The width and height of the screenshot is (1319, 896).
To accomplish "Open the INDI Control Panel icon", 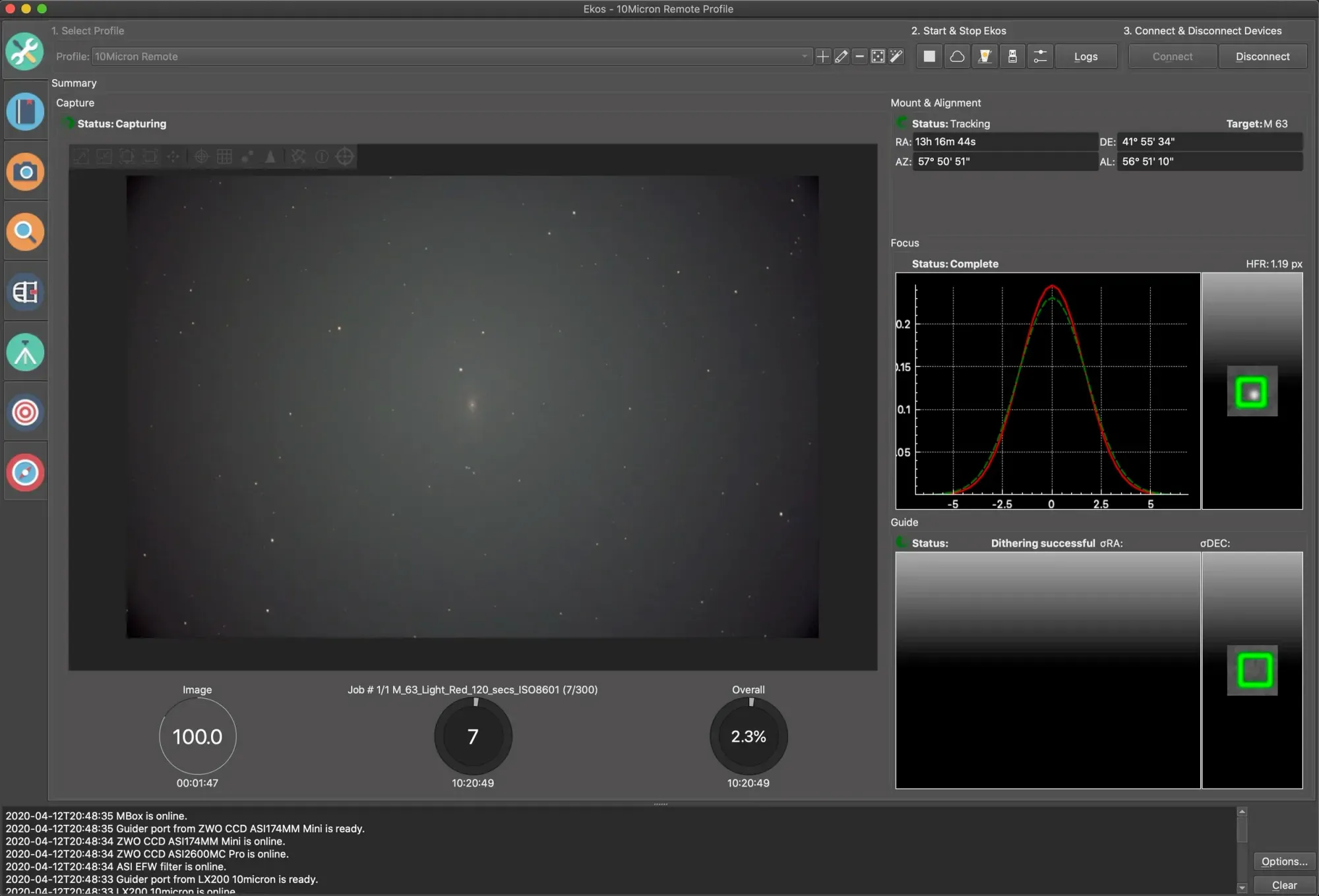I will pos(1012,56).
